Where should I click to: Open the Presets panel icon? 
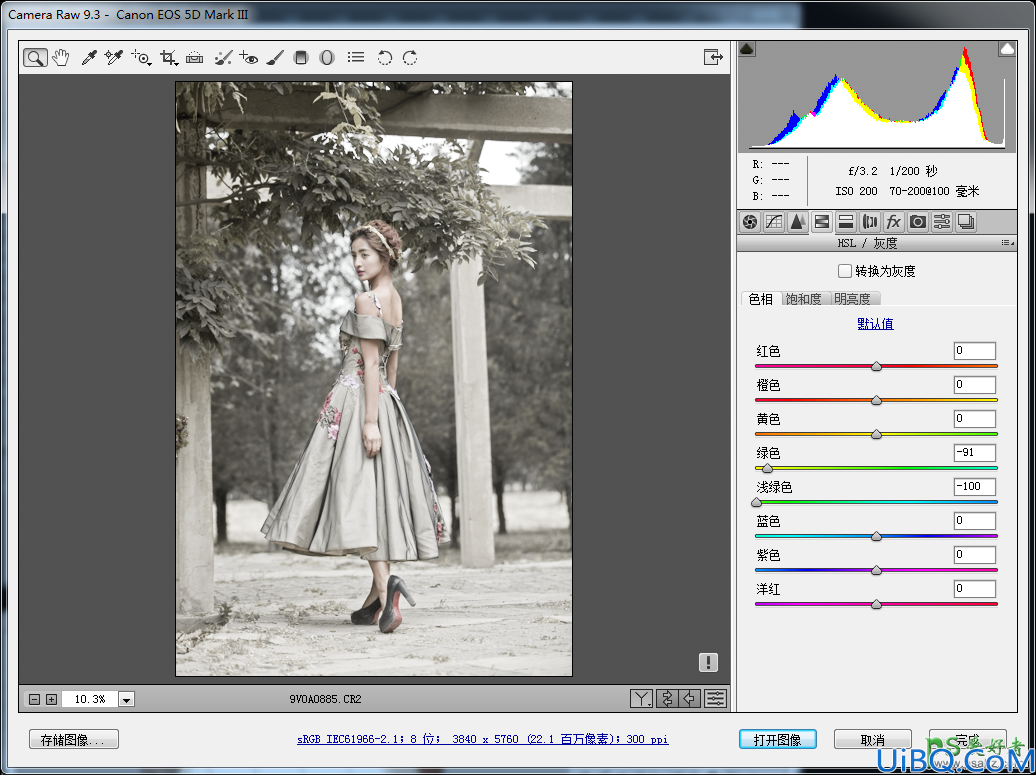[x=942, y=222]
